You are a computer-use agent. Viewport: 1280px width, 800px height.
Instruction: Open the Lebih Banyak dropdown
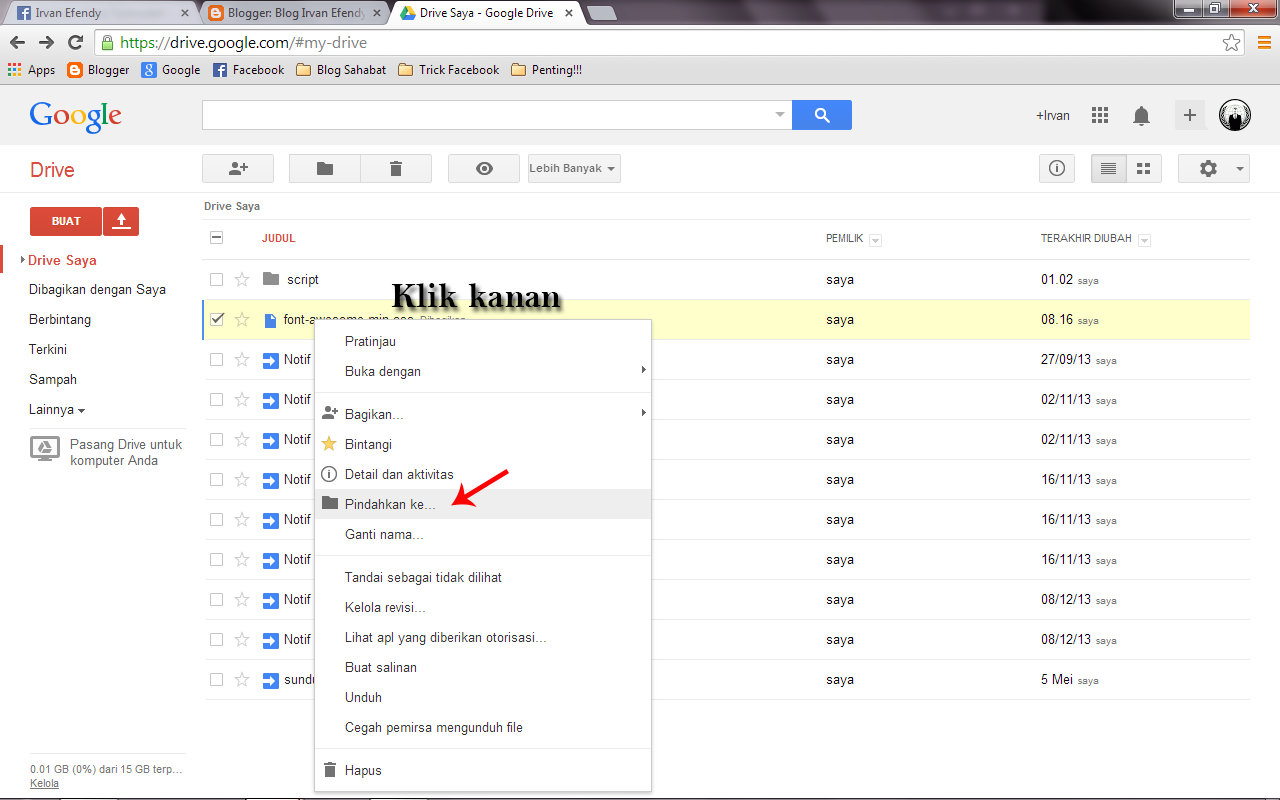click(574, 169)
